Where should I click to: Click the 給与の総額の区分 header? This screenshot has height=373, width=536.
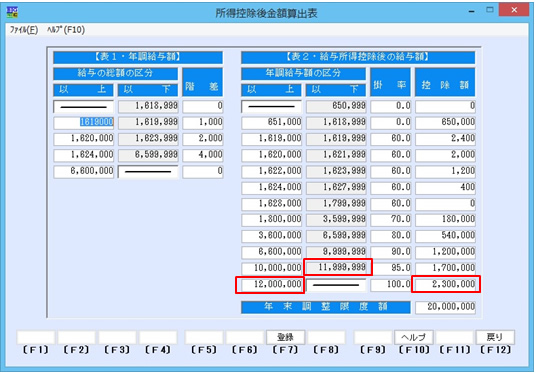tap(116, 74)
